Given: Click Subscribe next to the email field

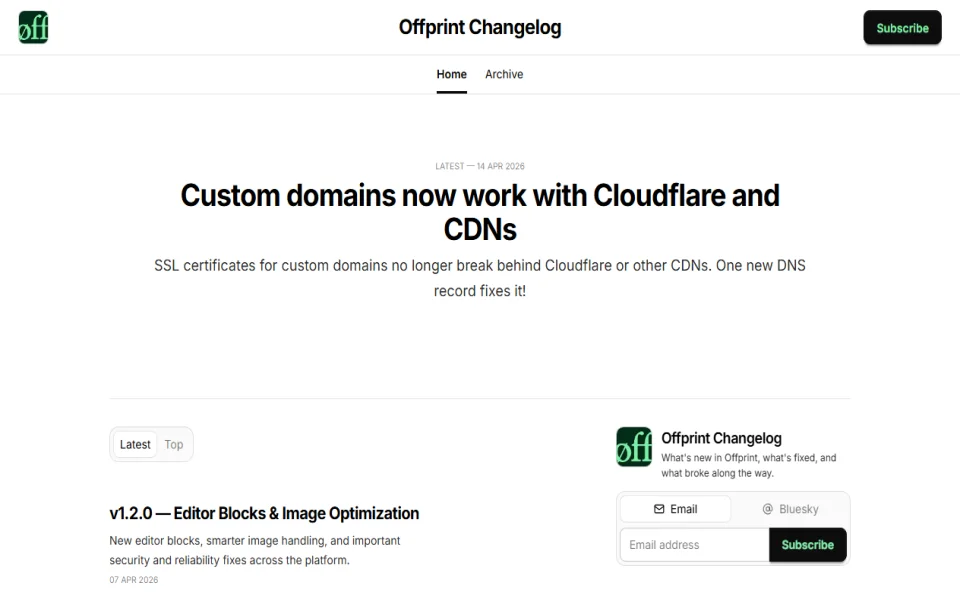Looking at the screenshot, I should click(x=808, y=544).
